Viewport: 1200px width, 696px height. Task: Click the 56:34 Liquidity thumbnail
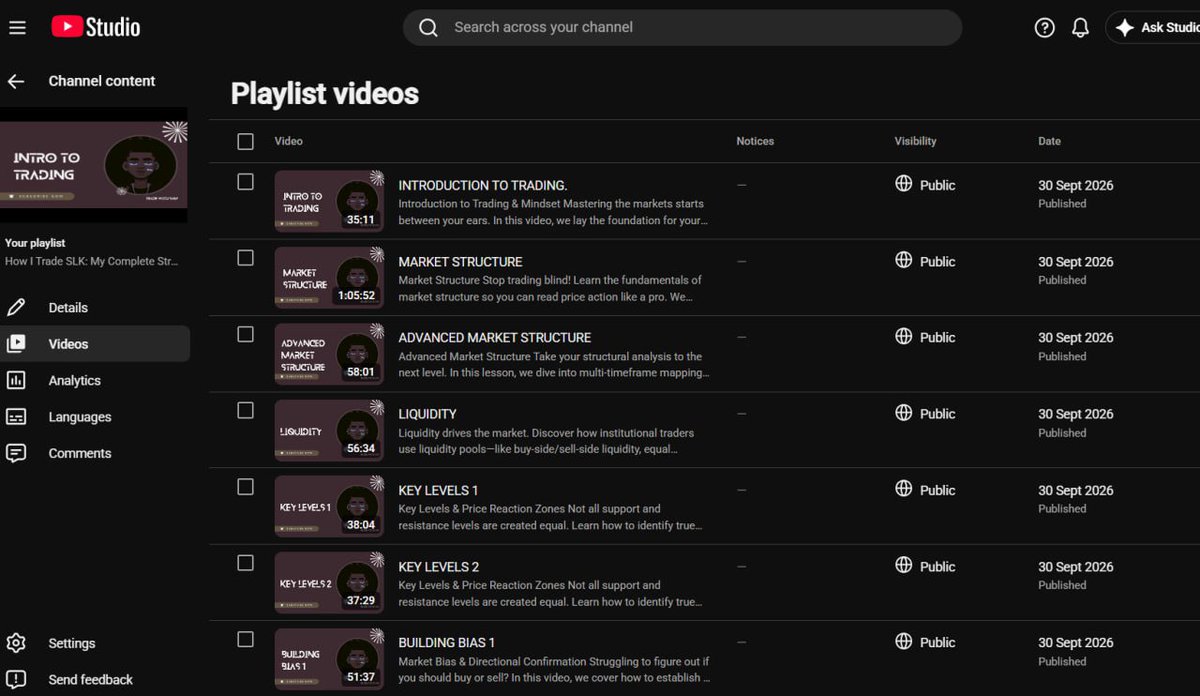click(329, 430)
